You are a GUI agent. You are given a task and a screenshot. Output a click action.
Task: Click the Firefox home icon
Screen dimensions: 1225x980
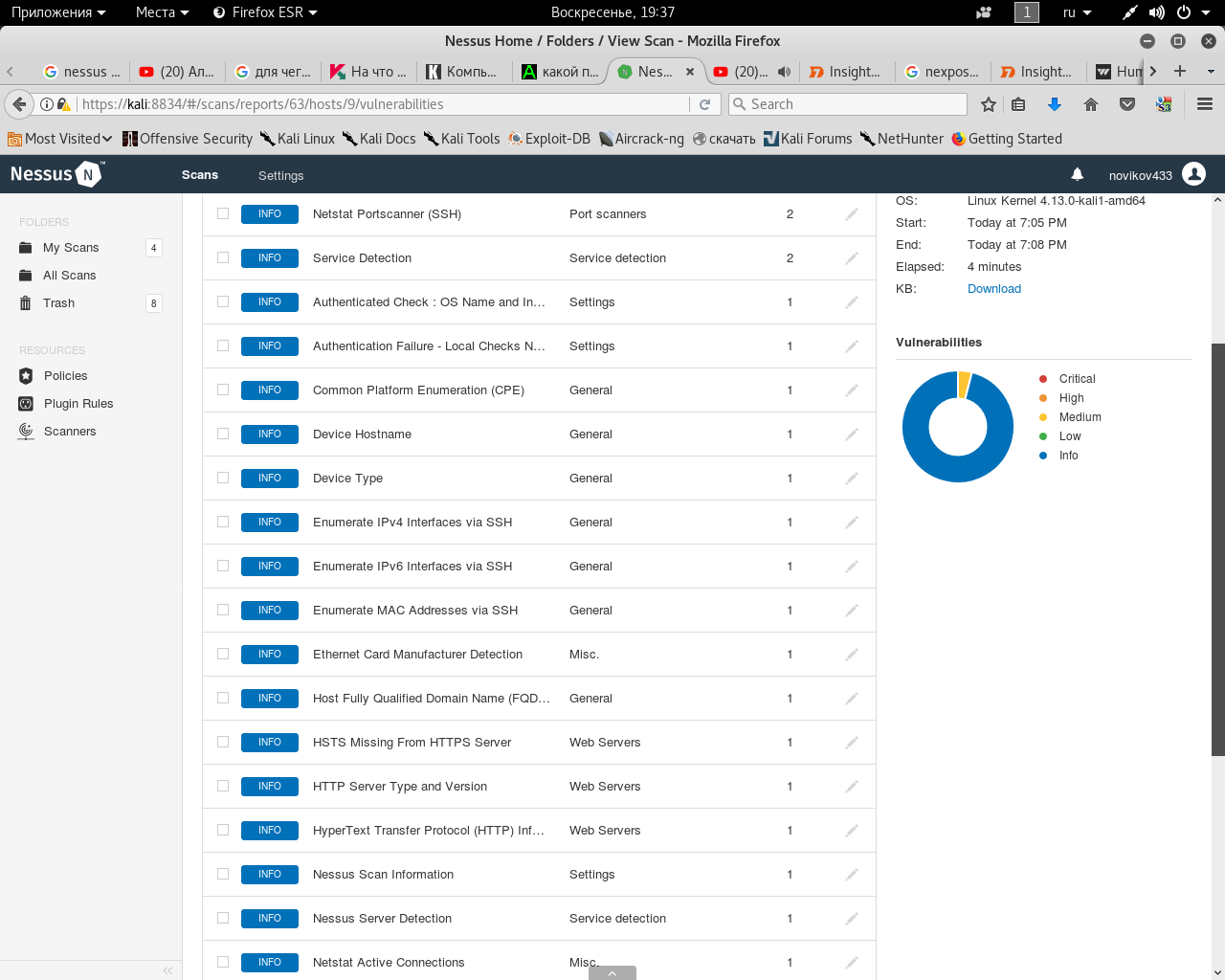(x=1090, y=104)
